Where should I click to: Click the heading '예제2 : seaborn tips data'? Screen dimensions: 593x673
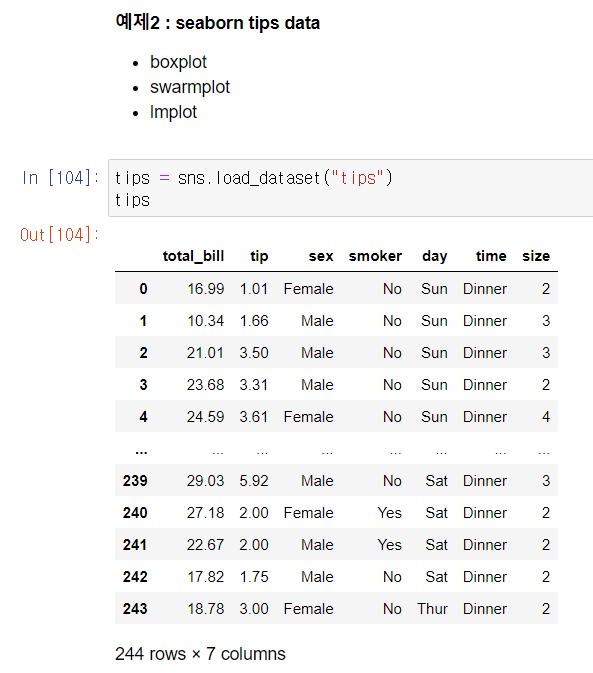[218, 22]
